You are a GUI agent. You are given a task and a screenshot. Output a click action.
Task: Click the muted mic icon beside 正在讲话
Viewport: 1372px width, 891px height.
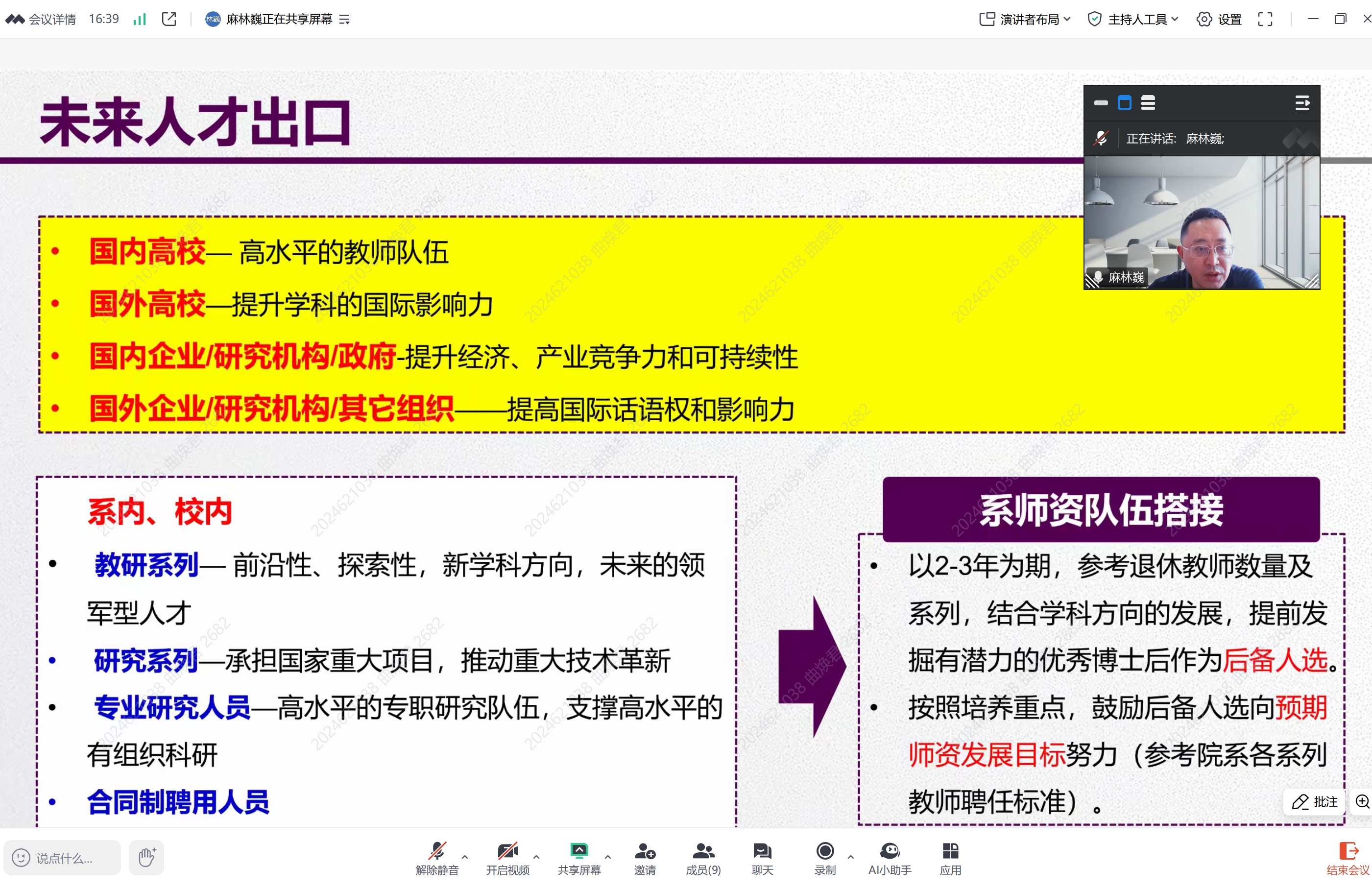click(1101, 138)
